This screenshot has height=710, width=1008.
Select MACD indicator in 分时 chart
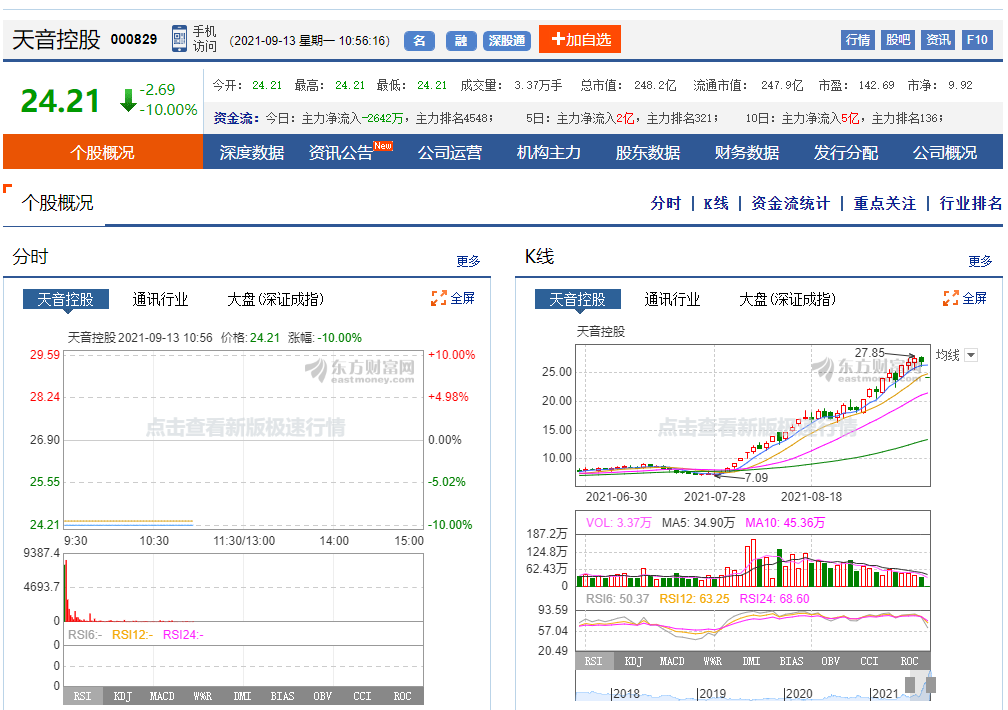coord(162,696)
